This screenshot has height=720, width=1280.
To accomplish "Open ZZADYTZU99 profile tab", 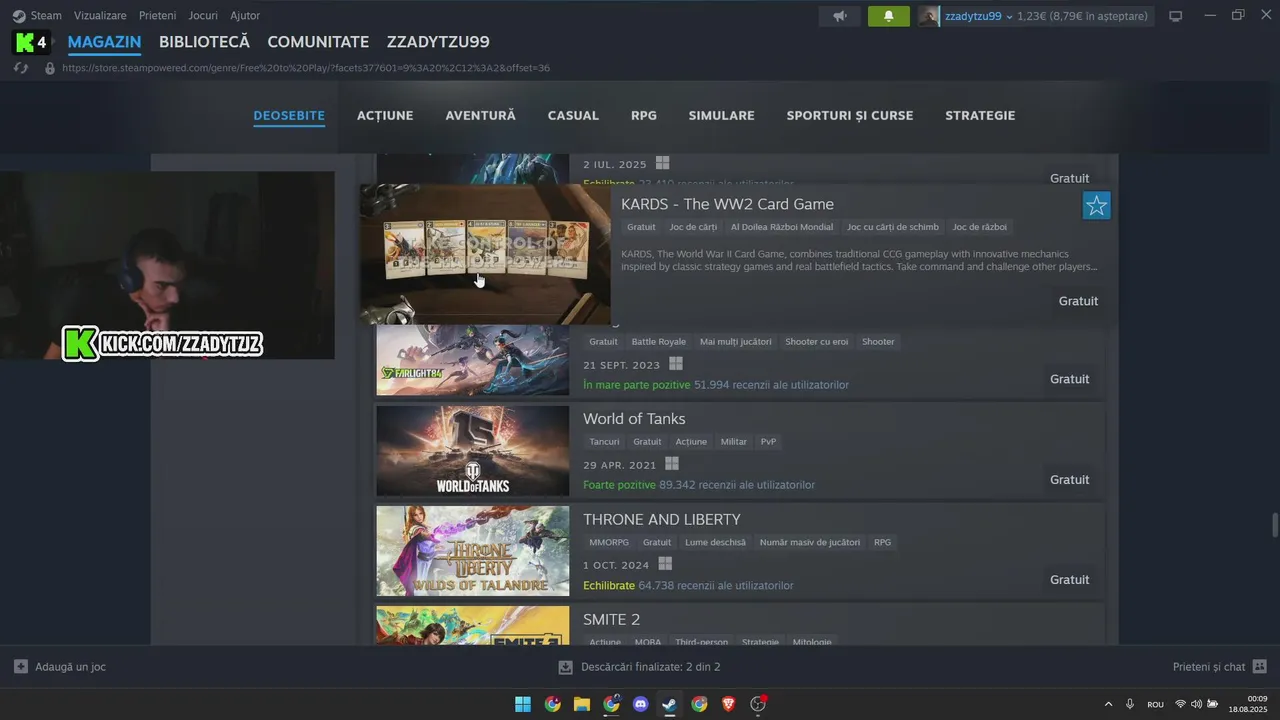I will pos(438,42).
